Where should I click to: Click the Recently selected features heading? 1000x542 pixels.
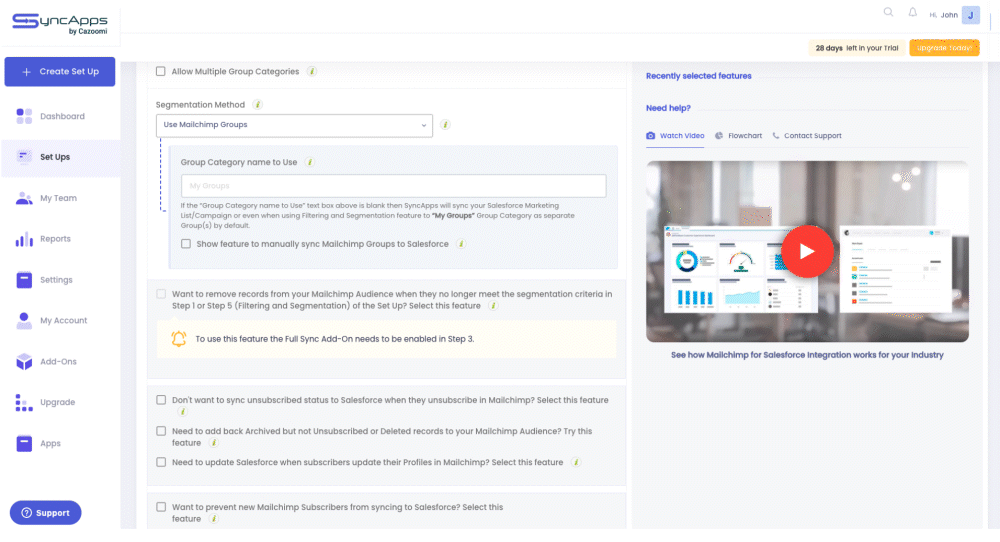click(x=698, y=76)
